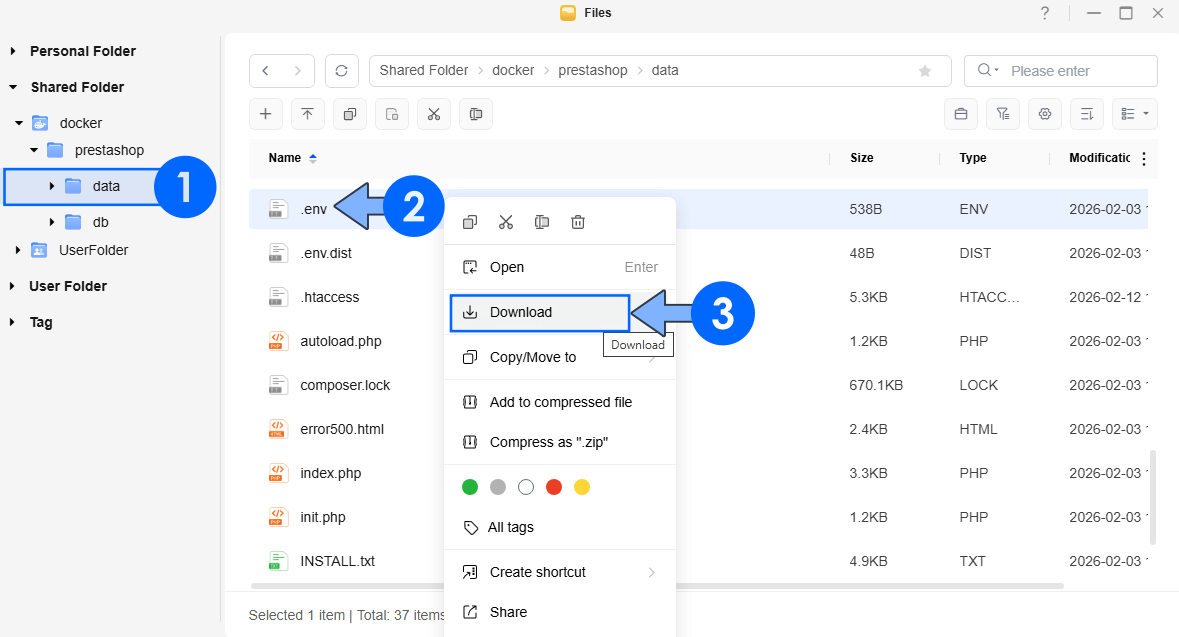Click the plus icon to create new item
The height and width of the screenshot is (637, 1179).
tap(265, 114)
